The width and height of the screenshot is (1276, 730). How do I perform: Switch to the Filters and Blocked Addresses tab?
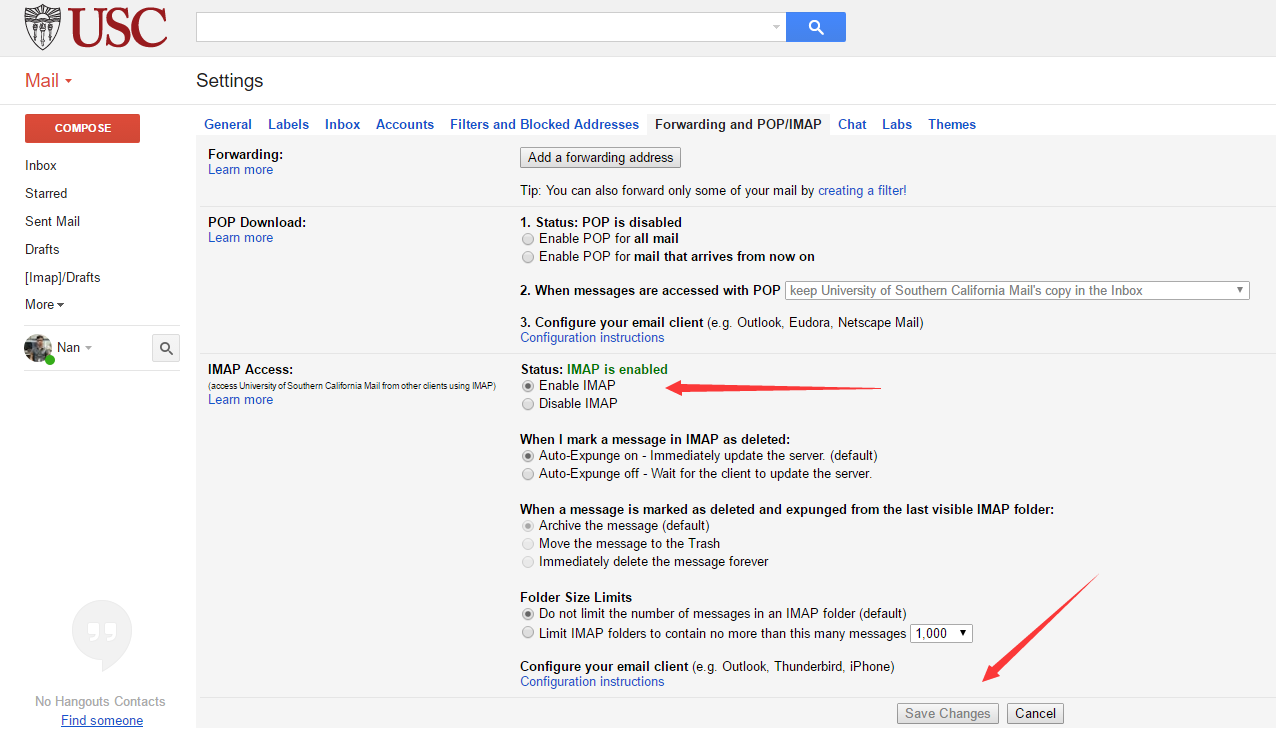(x=544, y=124)
